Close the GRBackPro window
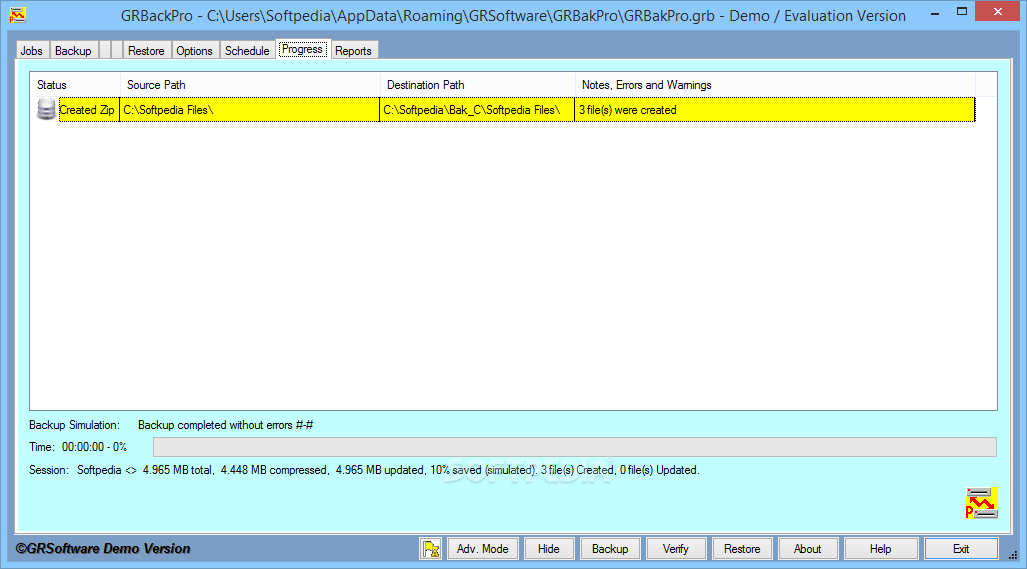Viewport: 1027px width, 569px height. (x=998, y=11)
